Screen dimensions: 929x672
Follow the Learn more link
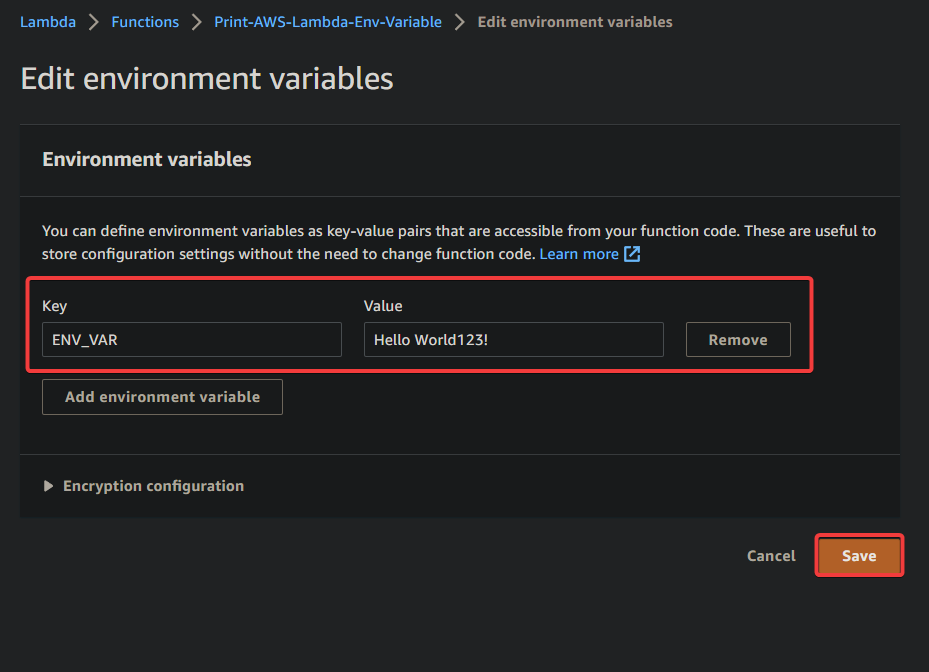579,254
